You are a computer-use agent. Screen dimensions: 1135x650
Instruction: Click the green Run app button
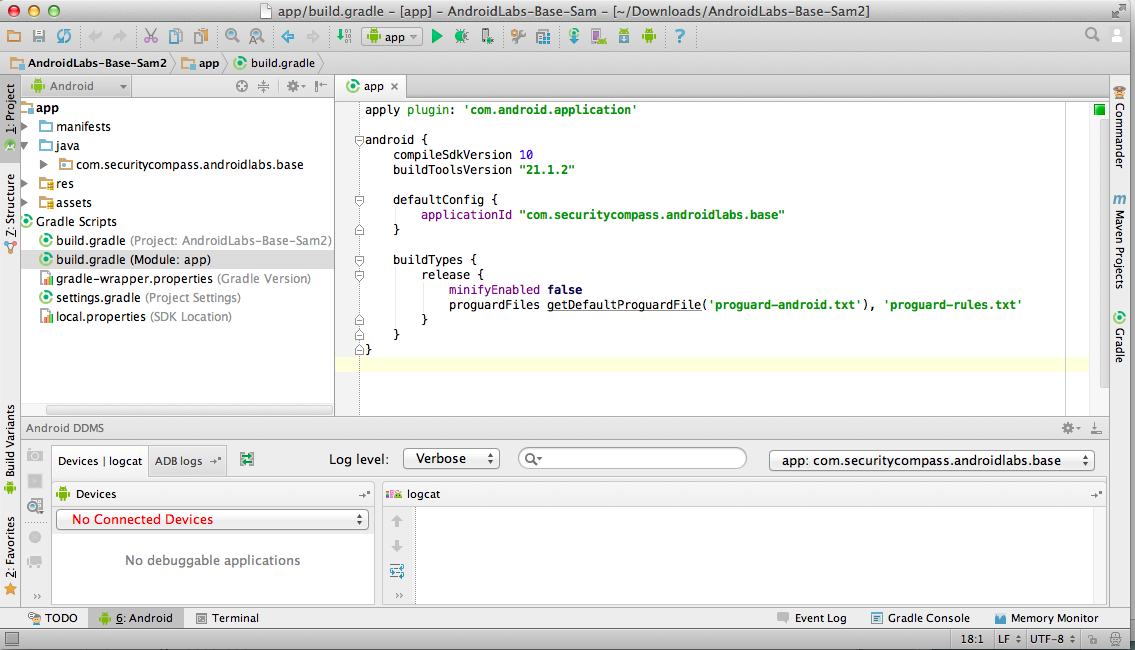point(436,36)
